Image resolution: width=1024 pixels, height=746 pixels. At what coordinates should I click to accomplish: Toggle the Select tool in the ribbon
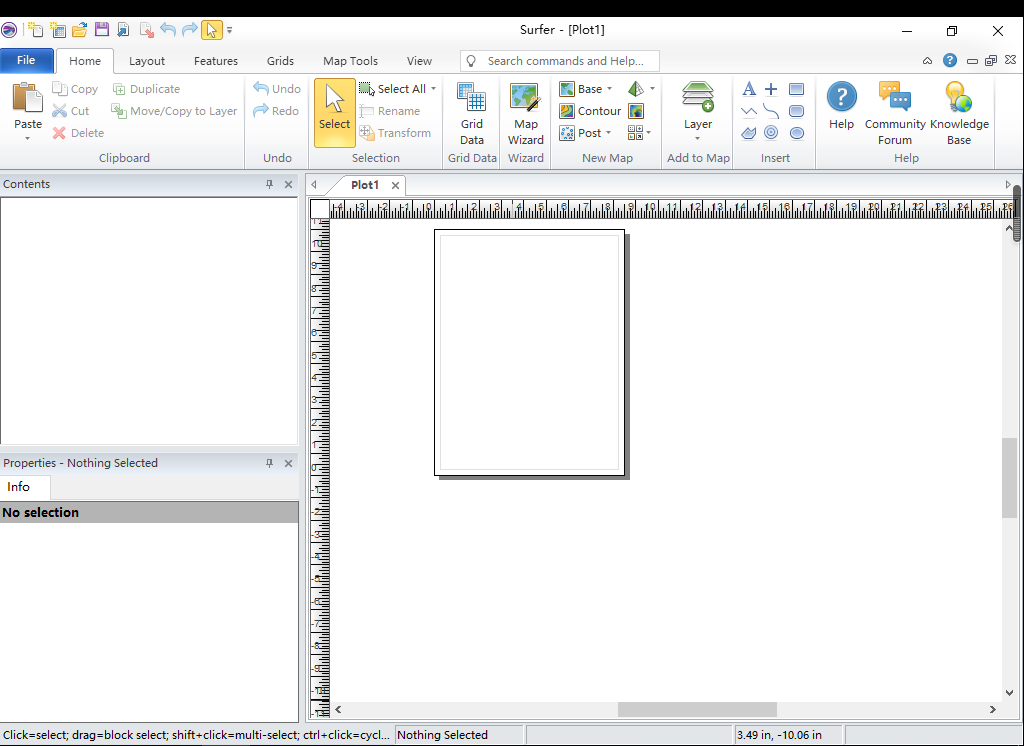tap(334, 112)
